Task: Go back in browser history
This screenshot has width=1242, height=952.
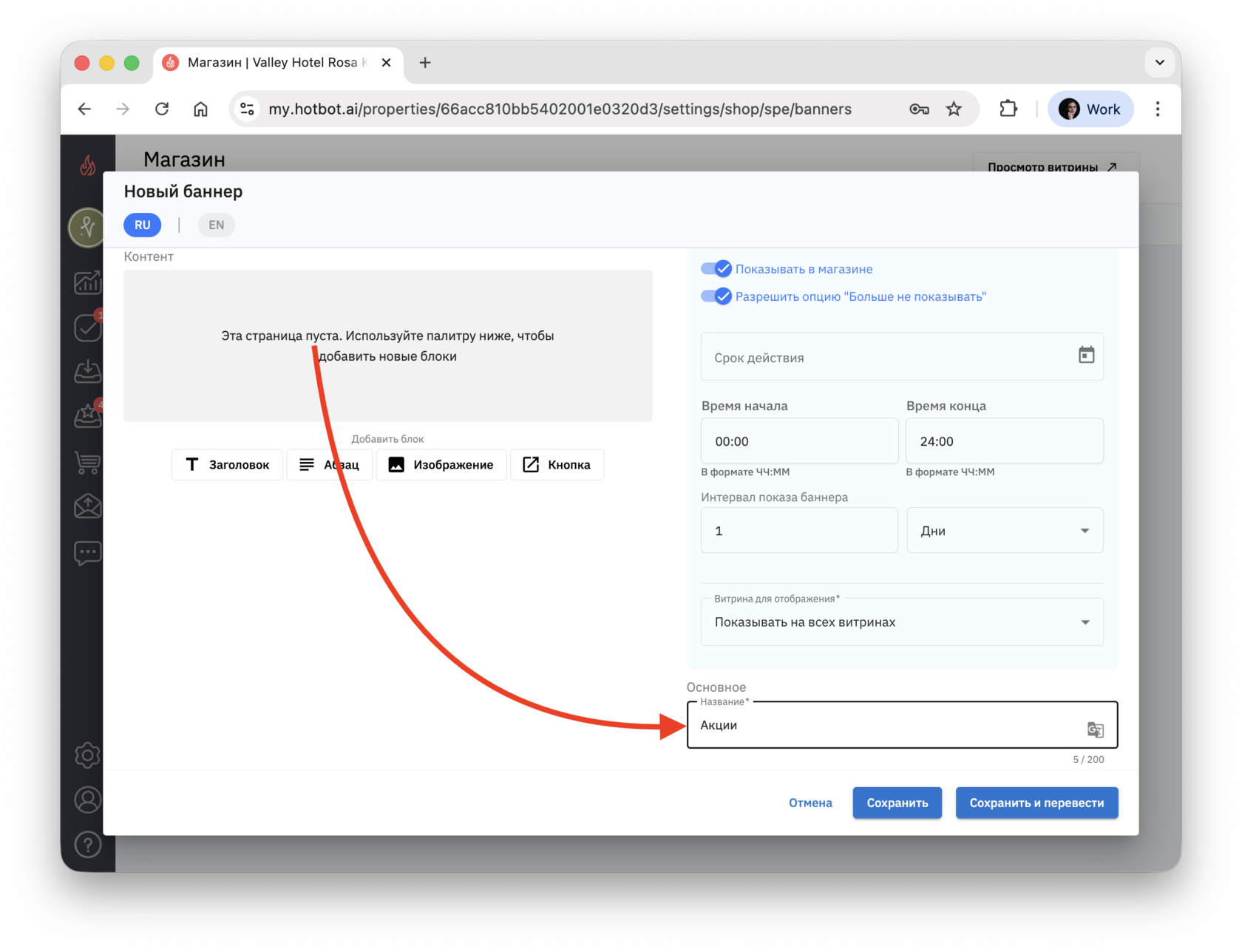Action: (x=84, y=109)
